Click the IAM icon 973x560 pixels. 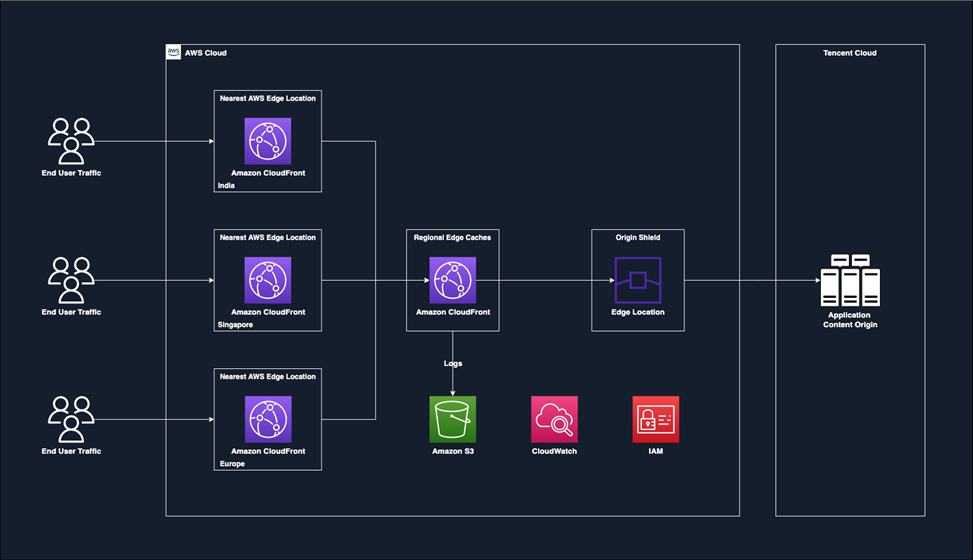point(655,419)
